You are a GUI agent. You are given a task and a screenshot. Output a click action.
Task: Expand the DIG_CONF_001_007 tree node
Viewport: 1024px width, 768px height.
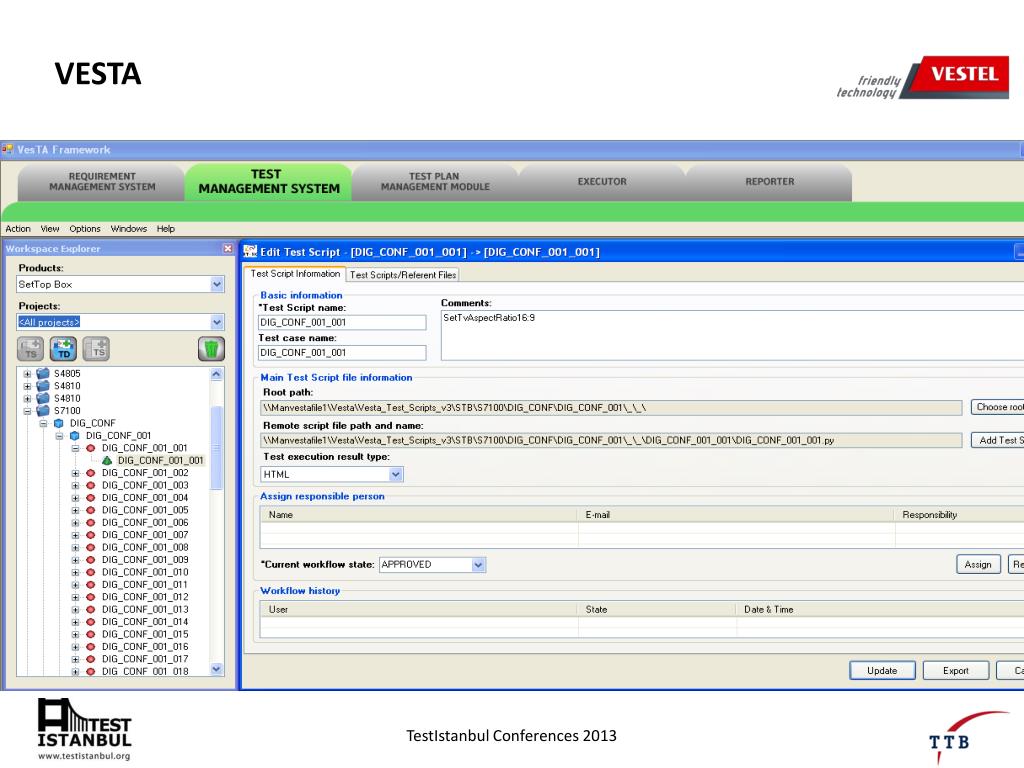pyautogui.click(x=75, y=536)
